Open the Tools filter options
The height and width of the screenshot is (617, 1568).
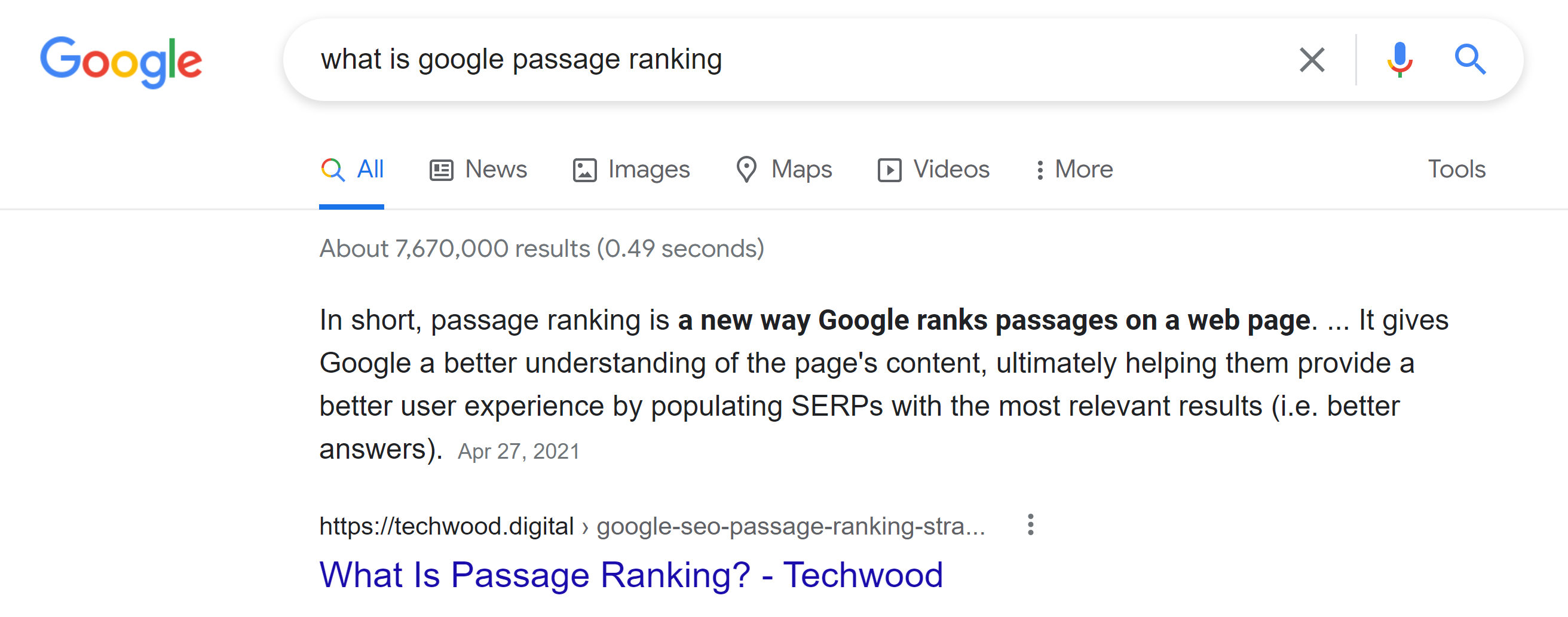pyautogui.click(x=1456, y=170)
